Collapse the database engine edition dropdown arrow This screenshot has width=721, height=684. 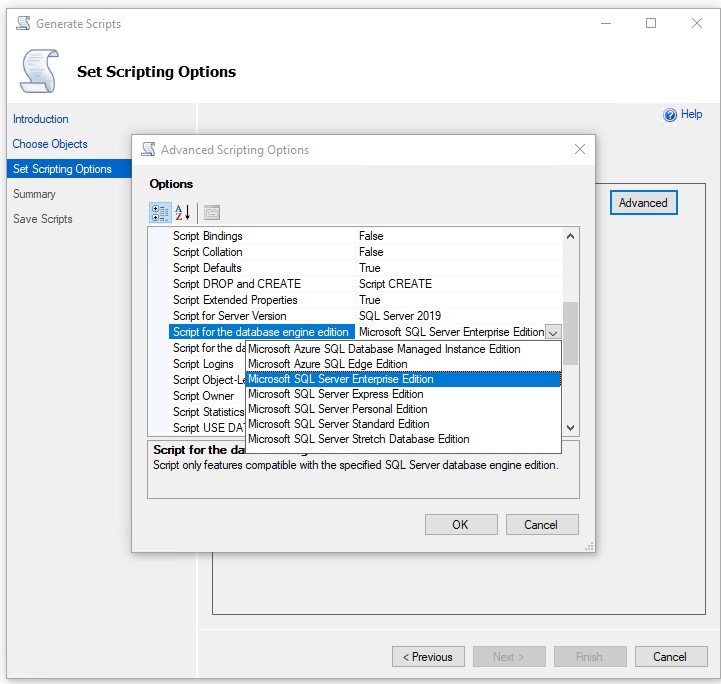point(554,332)
